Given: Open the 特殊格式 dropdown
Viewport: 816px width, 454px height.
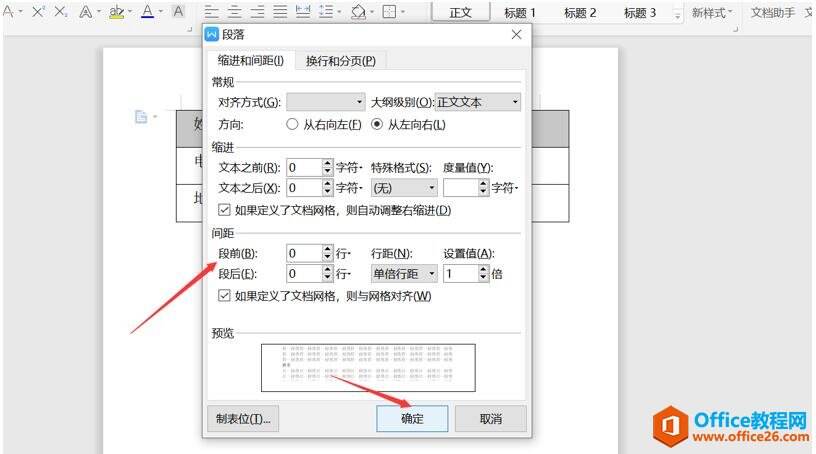Looking at the screenshot, I should [404, 187].
